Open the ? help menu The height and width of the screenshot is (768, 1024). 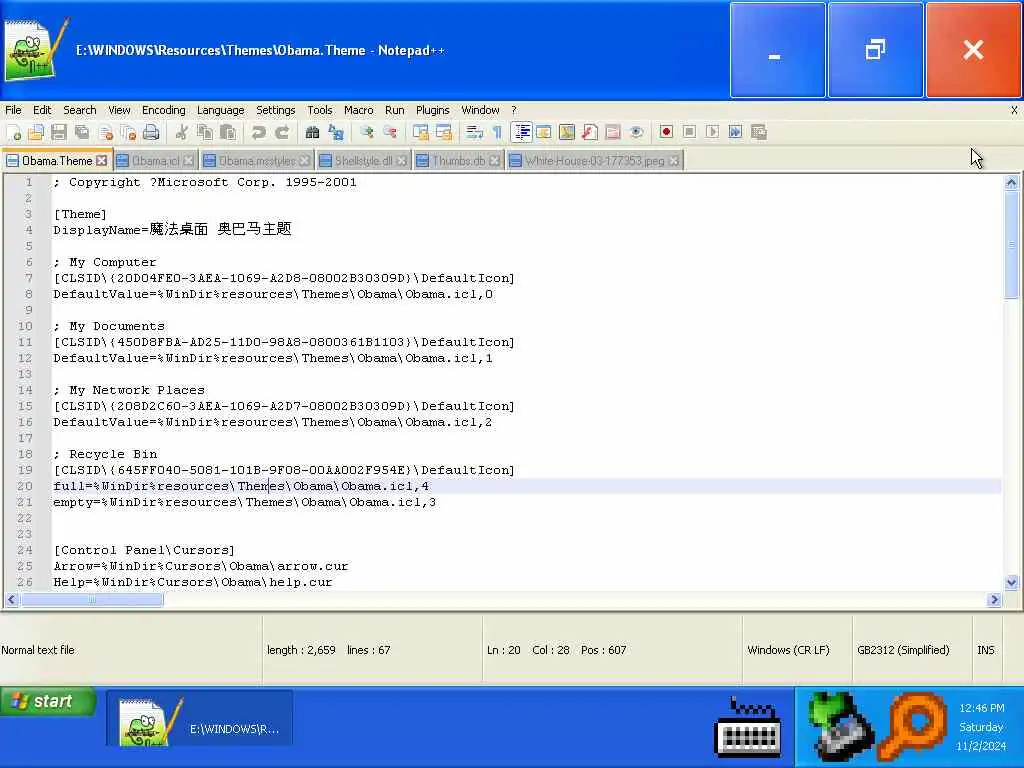coord(514,110)
